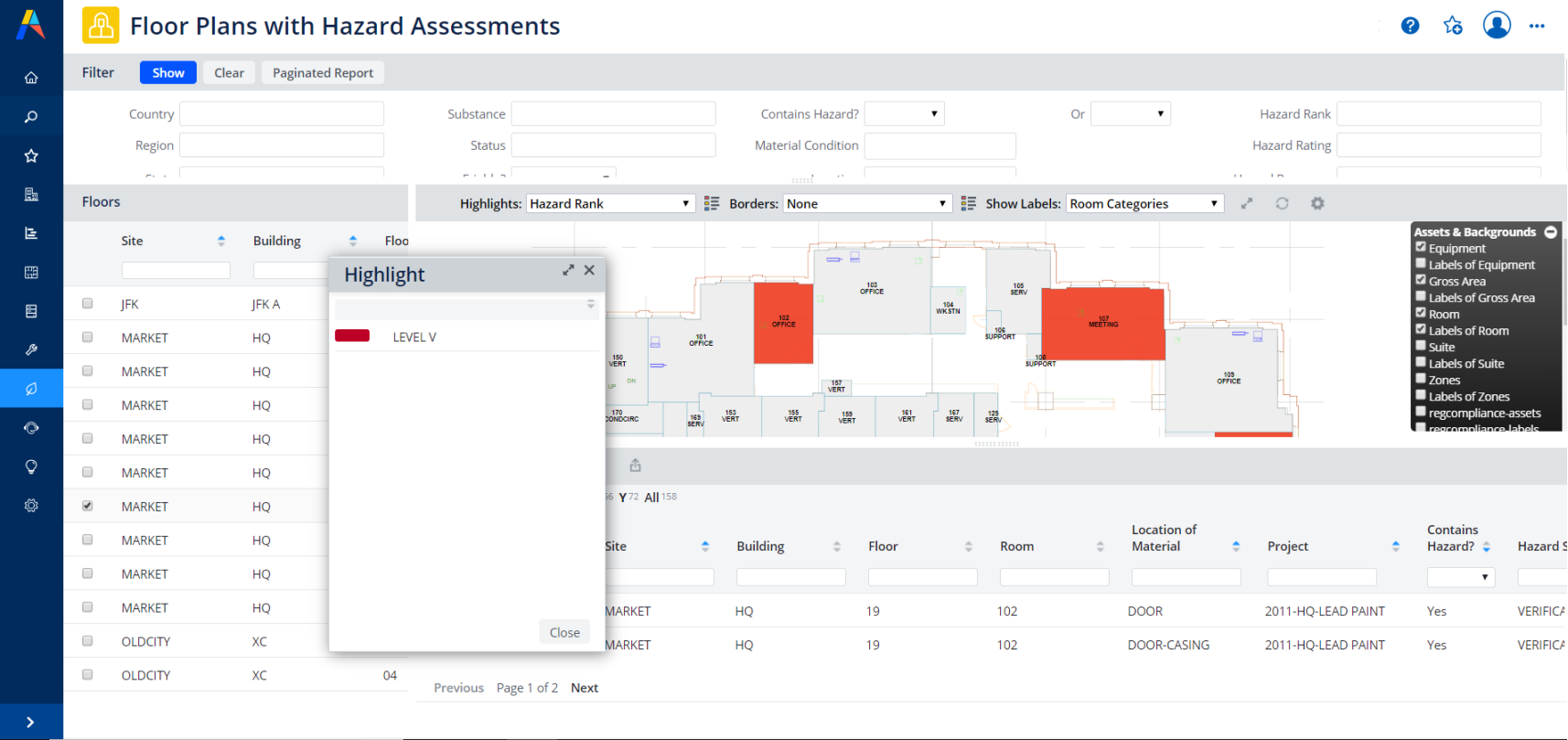Open the Highlights Hazard Rank dropdown
The height and width of the screenshot is (740, 1568).
(x=609, y=204)
